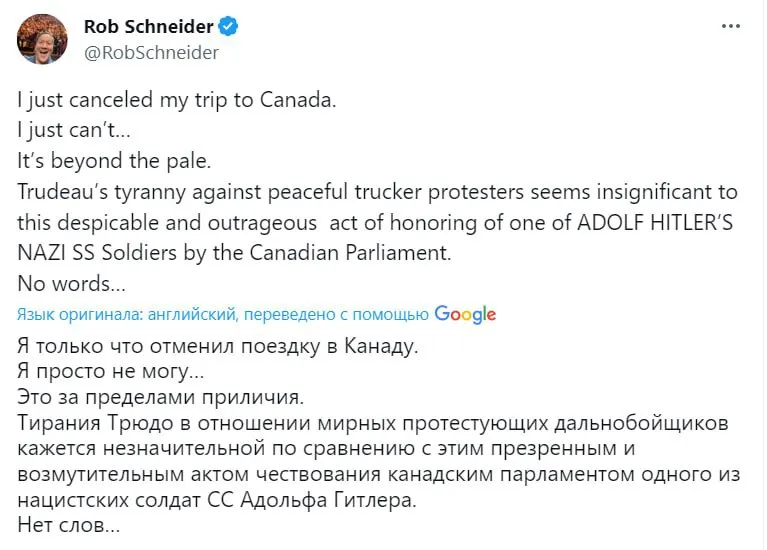Screen dimensions: 767x550
Task: Click the Russian line 'Нет слов…'
Action: pos(69,524)
